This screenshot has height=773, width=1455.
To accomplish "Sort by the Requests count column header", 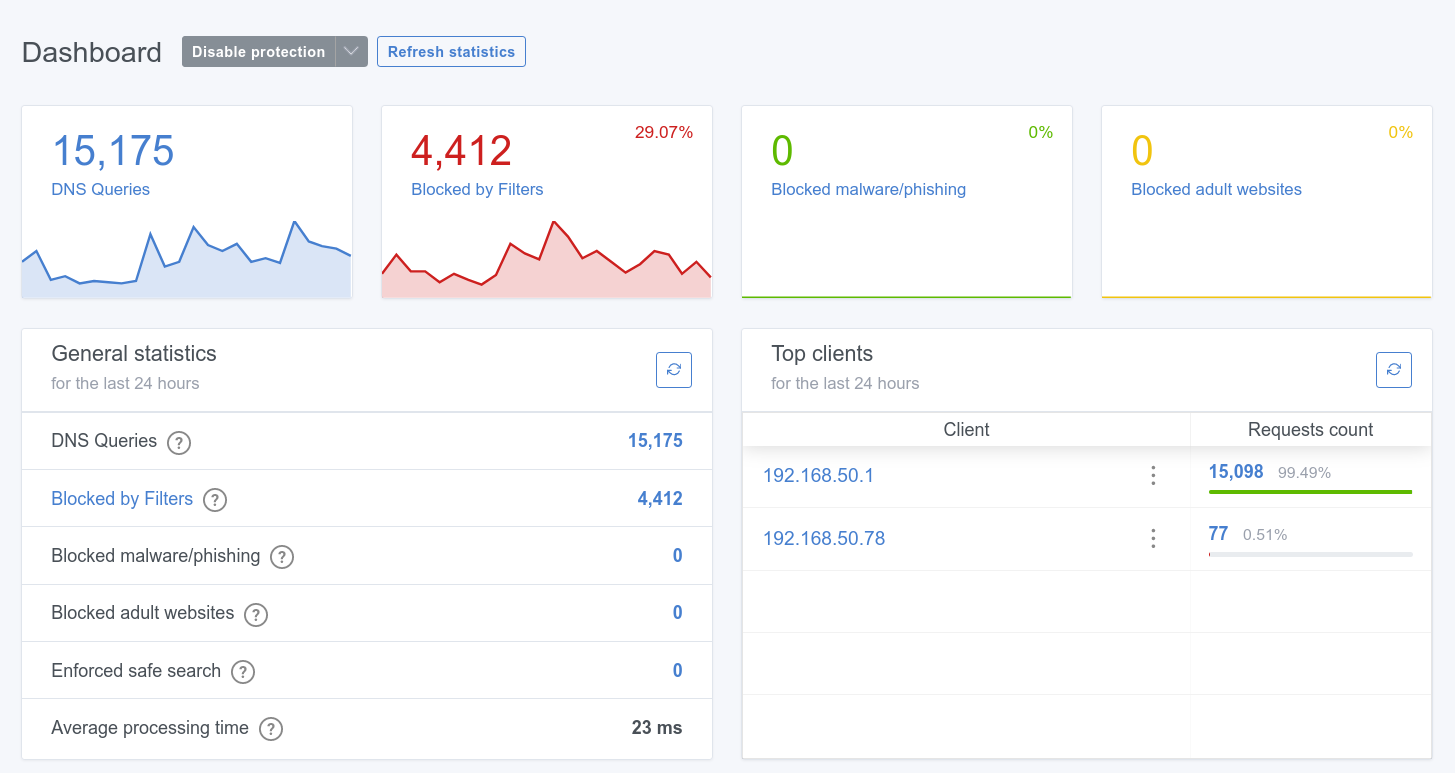I will [x=1310, y=430].
